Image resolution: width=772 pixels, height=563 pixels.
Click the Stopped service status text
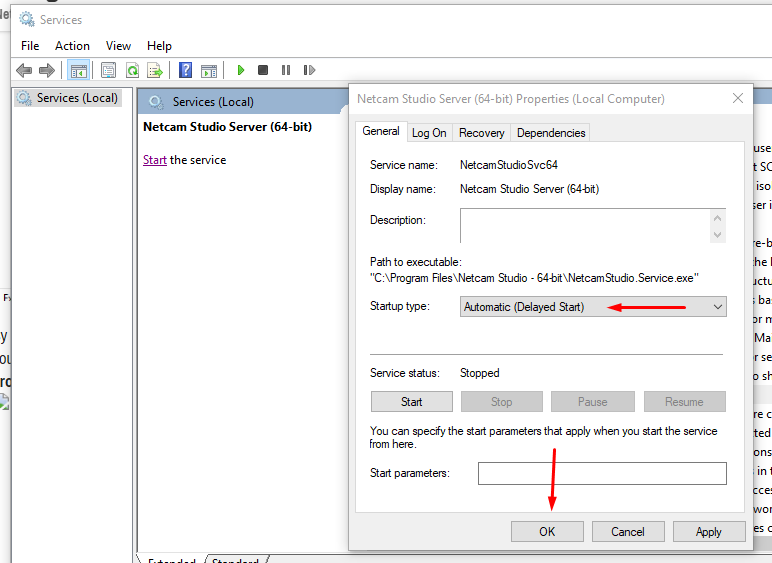(480, 373)
